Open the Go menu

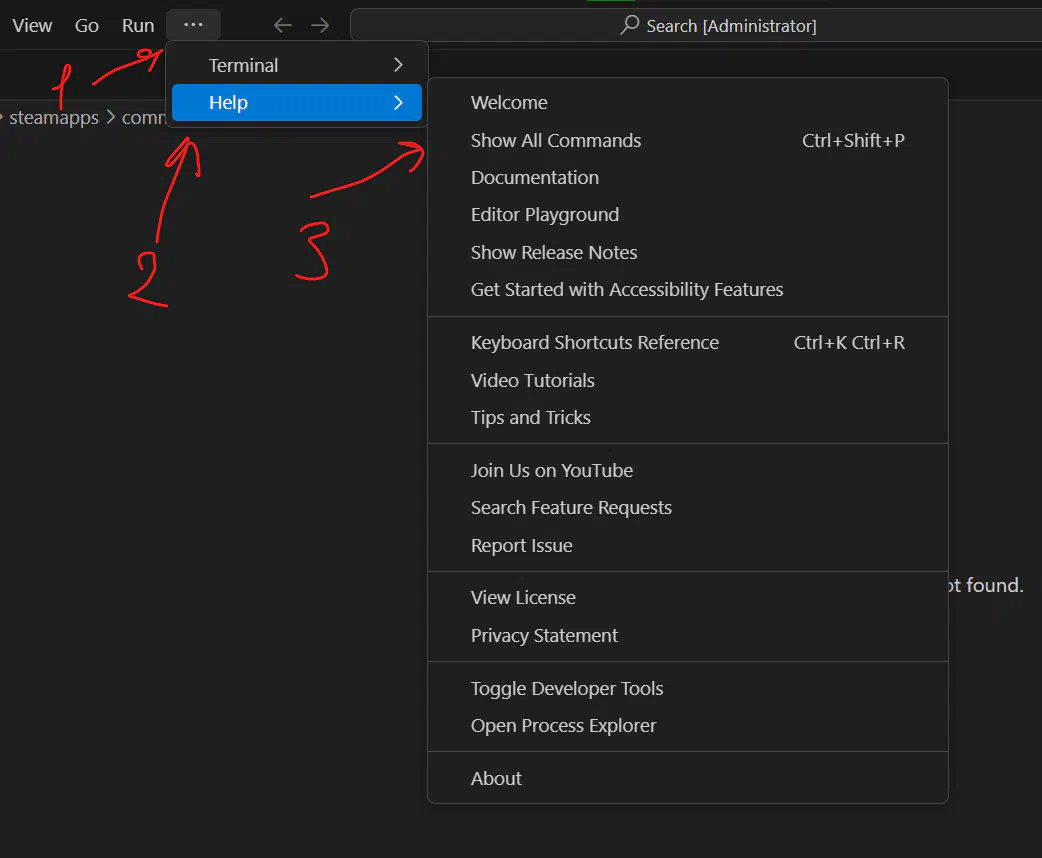coord(87,26)
